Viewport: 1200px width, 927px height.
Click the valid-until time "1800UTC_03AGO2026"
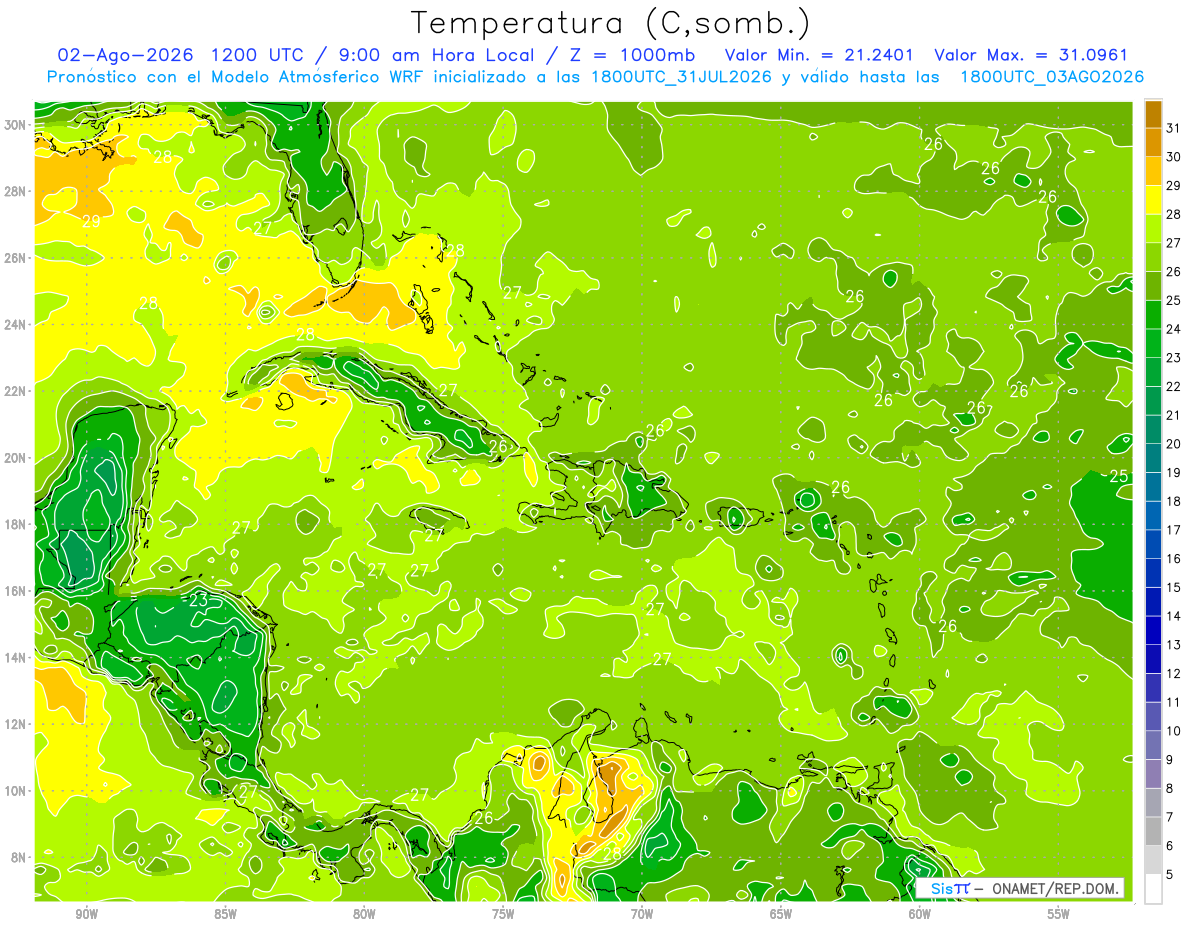click(x=1052, y=77)
